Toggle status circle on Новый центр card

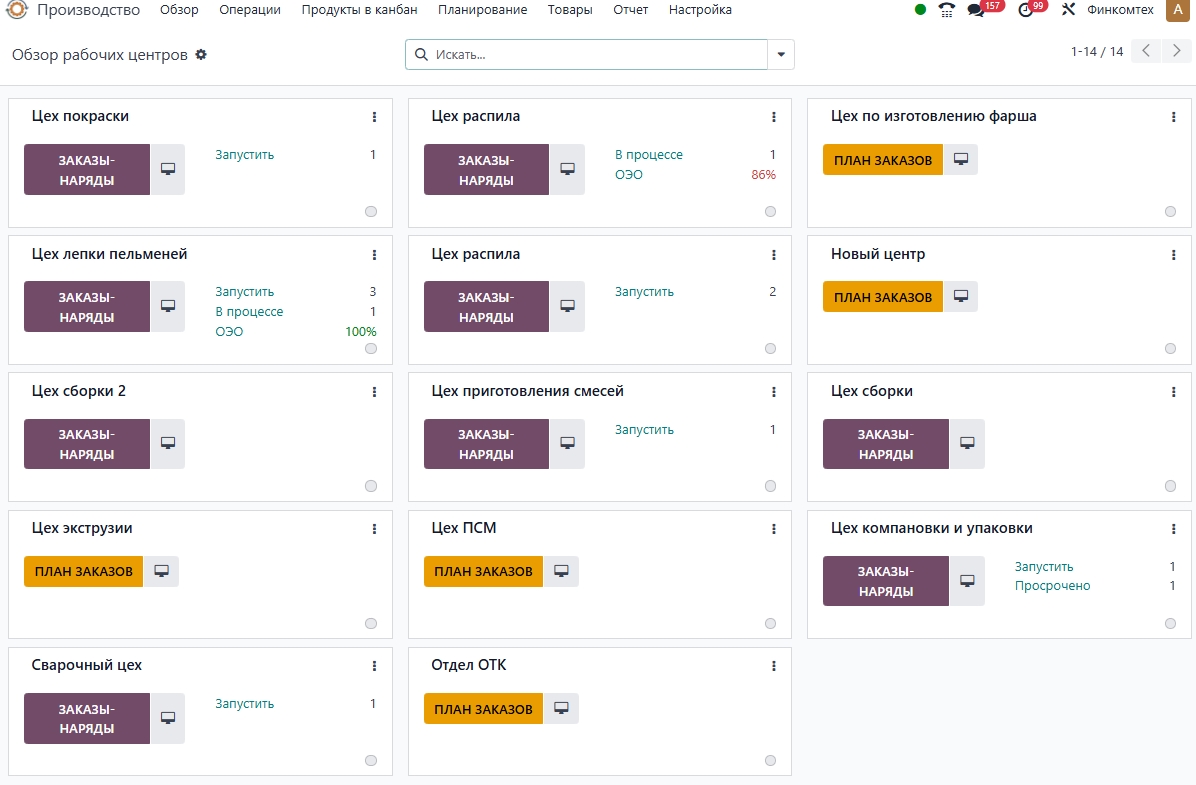[1170, 348]
